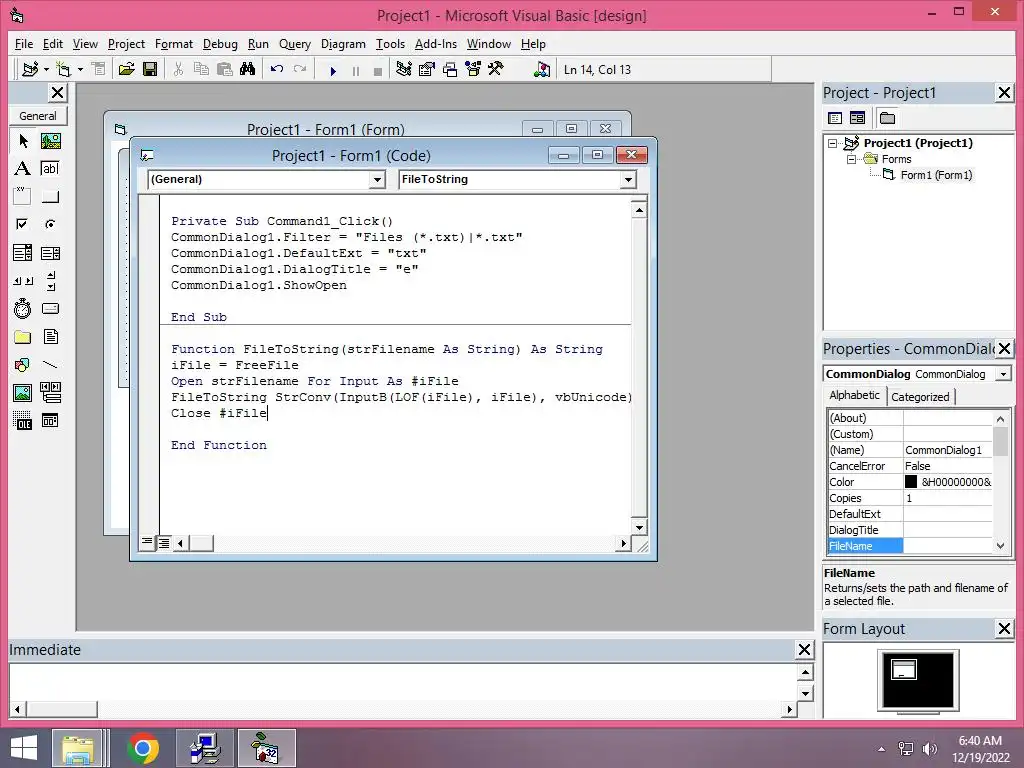Select the Label control tool
1024x768 pixels.
[x=23, y=168]
